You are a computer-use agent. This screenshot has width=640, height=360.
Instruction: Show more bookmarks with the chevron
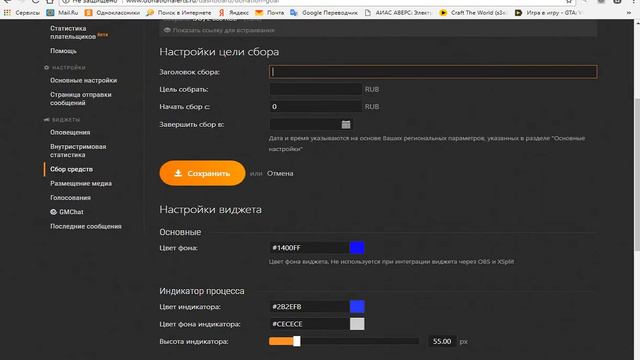tap(630, 13)
